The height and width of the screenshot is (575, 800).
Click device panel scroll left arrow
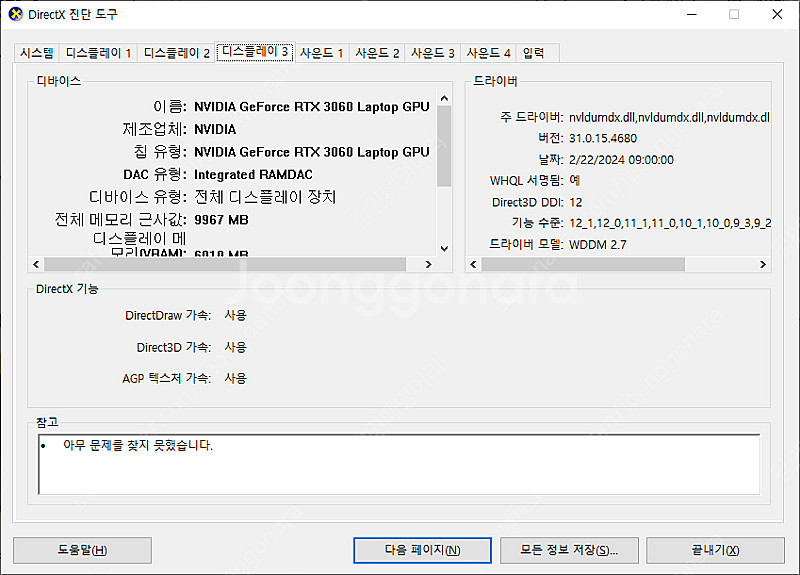(36, 264)
